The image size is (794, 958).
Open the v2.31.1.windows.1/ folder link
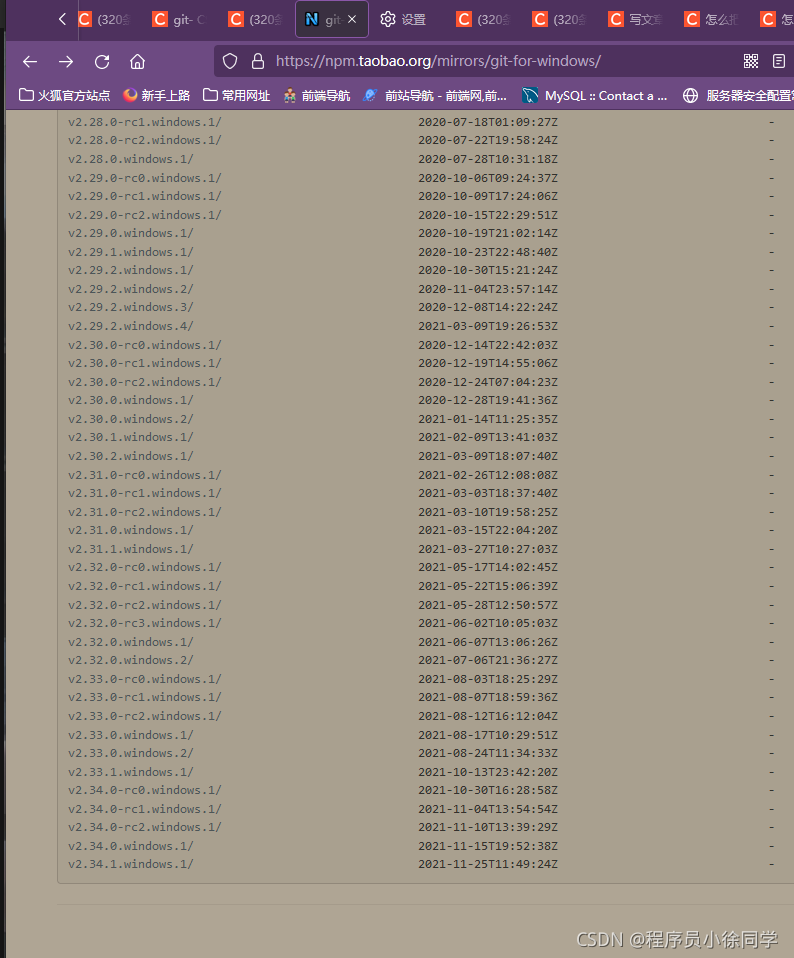click(131, 549)
